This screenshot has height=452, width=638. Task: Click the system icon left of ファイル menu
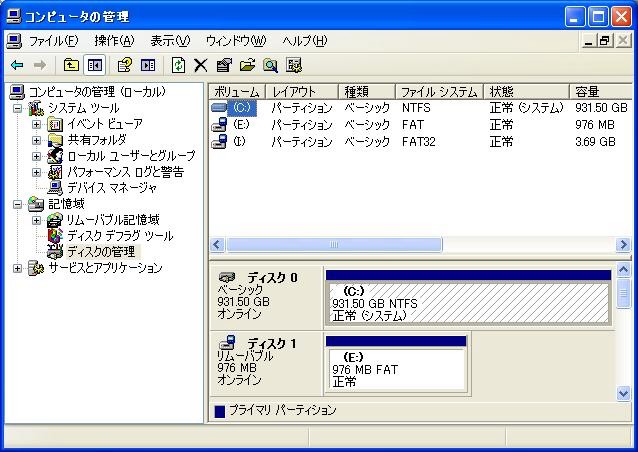click(14, 41)
